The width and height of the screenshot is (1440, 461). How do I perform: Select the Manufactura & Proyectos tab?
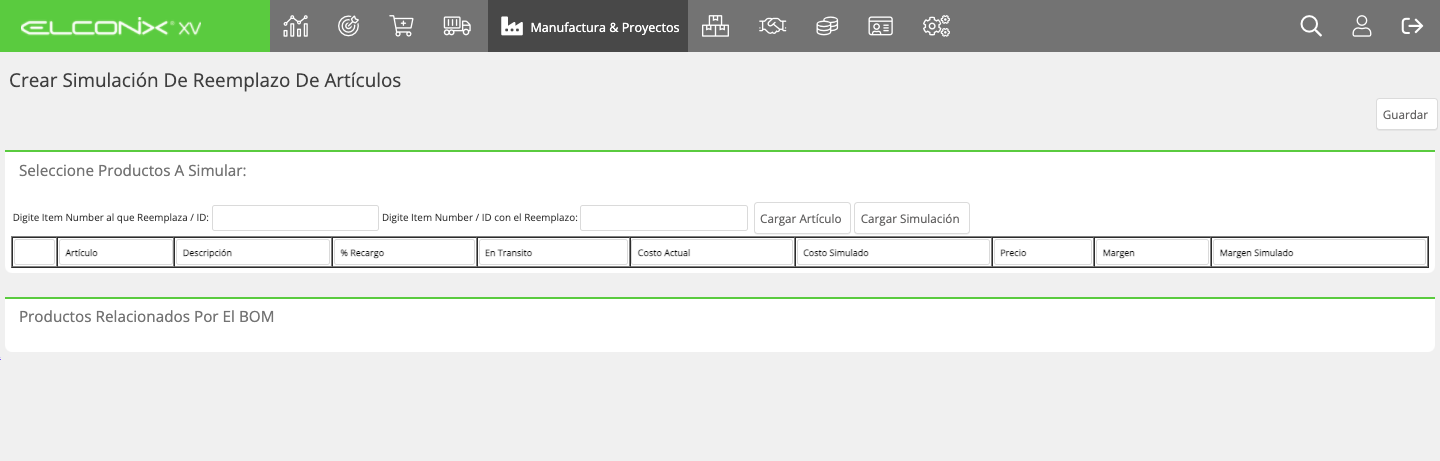[x=588, y=26]
